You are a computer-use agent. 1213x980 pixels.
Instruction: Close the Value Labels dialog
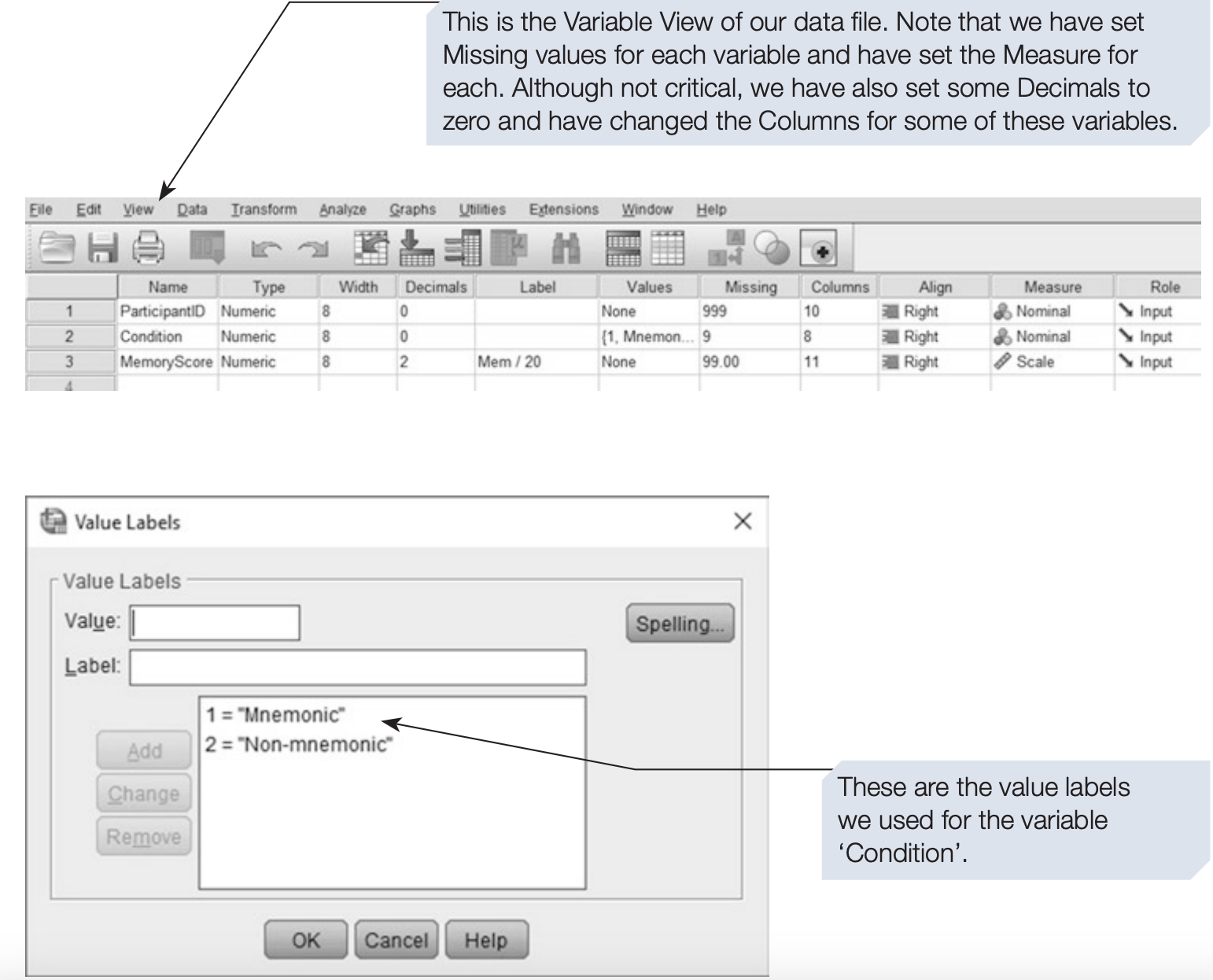[x=742, y=521]
